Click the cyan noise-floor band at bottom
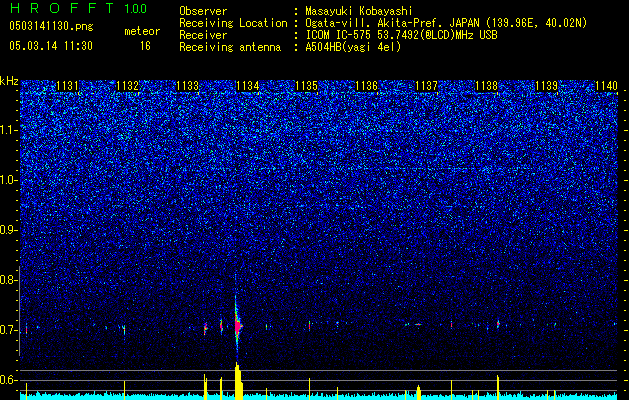Viewport: 629px width, 400px height. [319, 396]
